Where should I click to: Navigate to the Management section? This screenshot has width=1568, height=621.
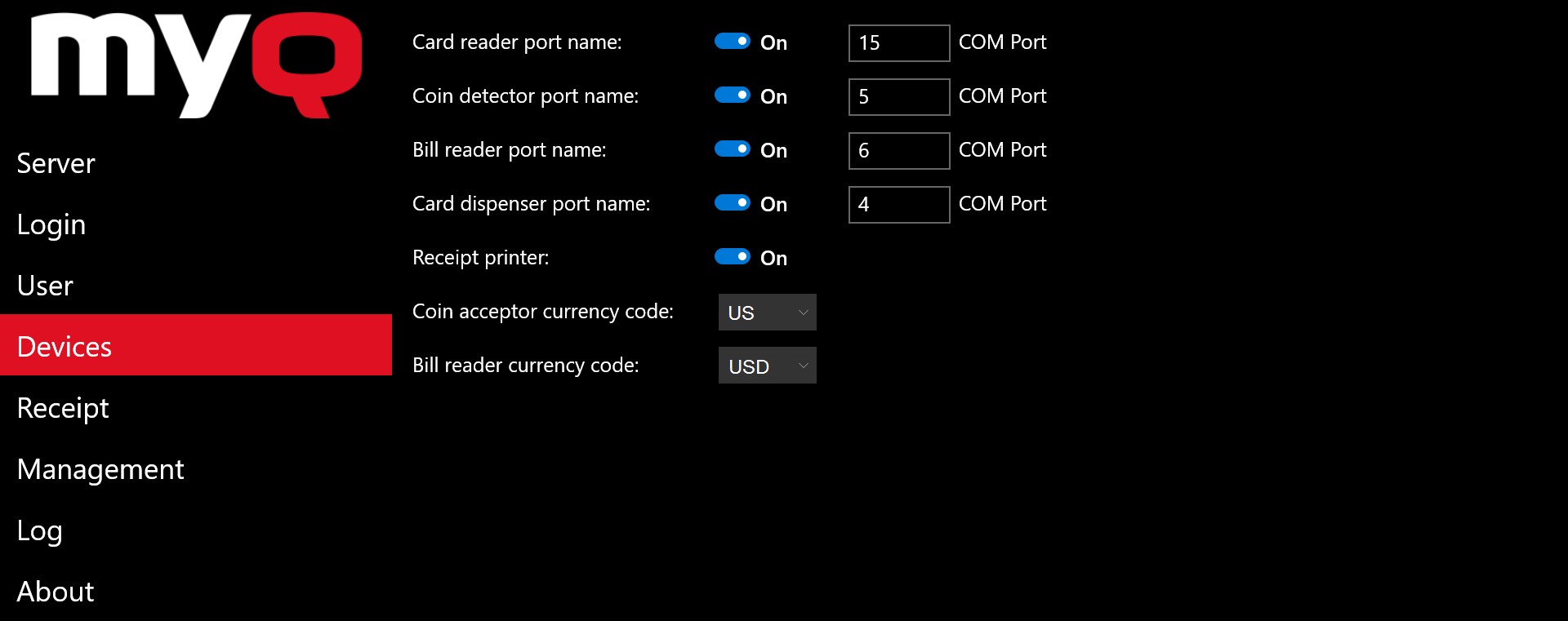click(x=100, y=469)
